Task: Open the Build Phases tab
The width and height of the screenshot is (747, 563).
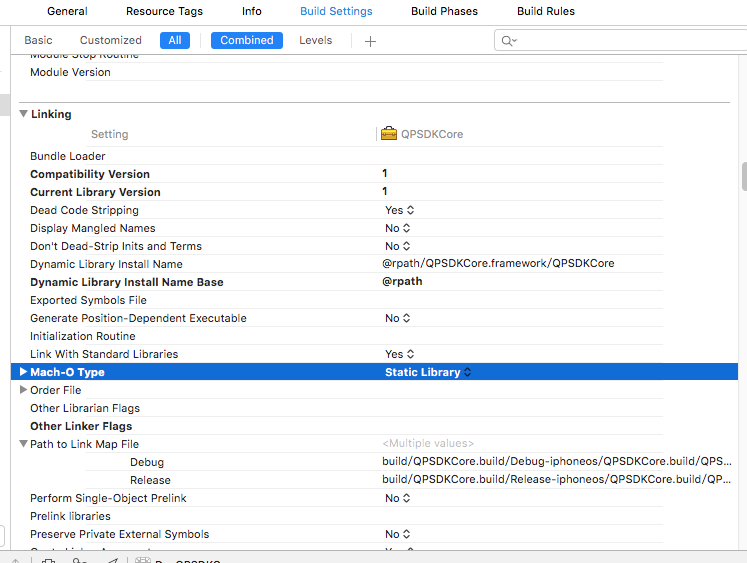Action: [x=444, y=11]
